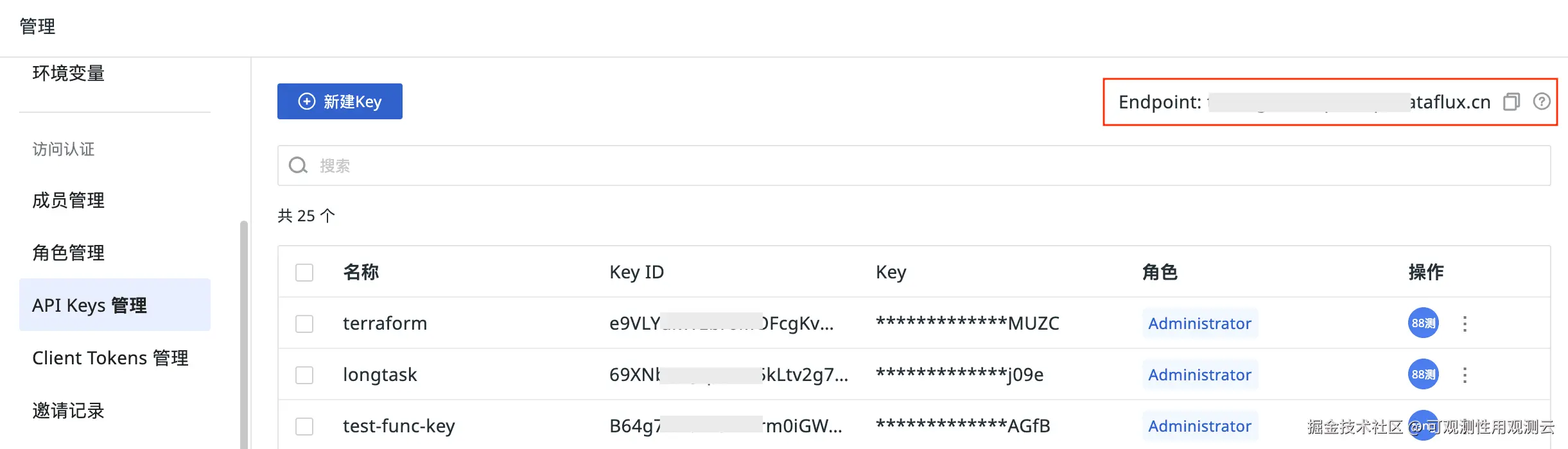
Task: Click the sidebar vertical scrollbar
Action: [244, 334]
